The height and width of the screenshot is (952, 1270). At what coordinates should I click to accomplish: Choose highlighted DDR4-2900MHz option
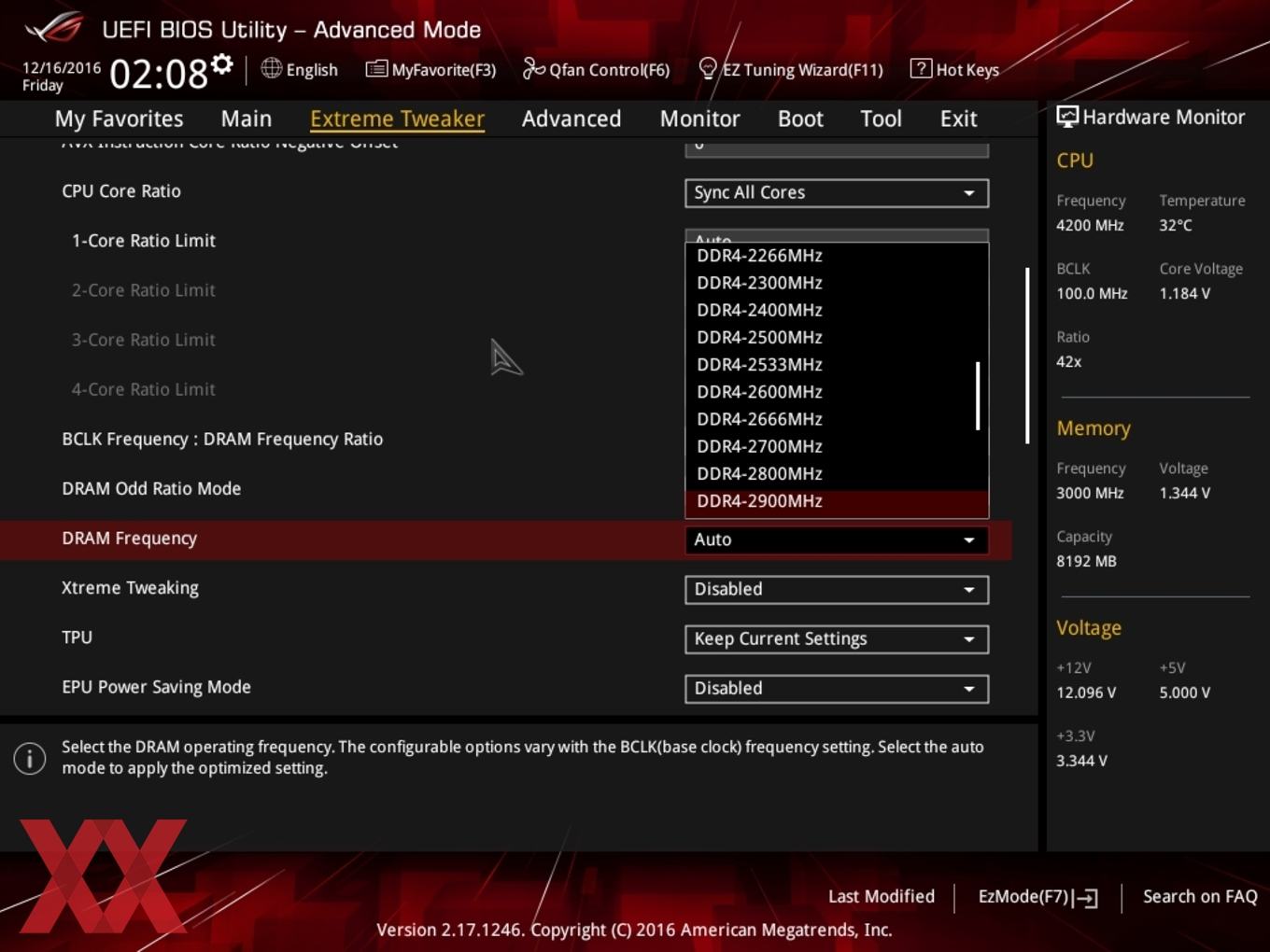837,501
